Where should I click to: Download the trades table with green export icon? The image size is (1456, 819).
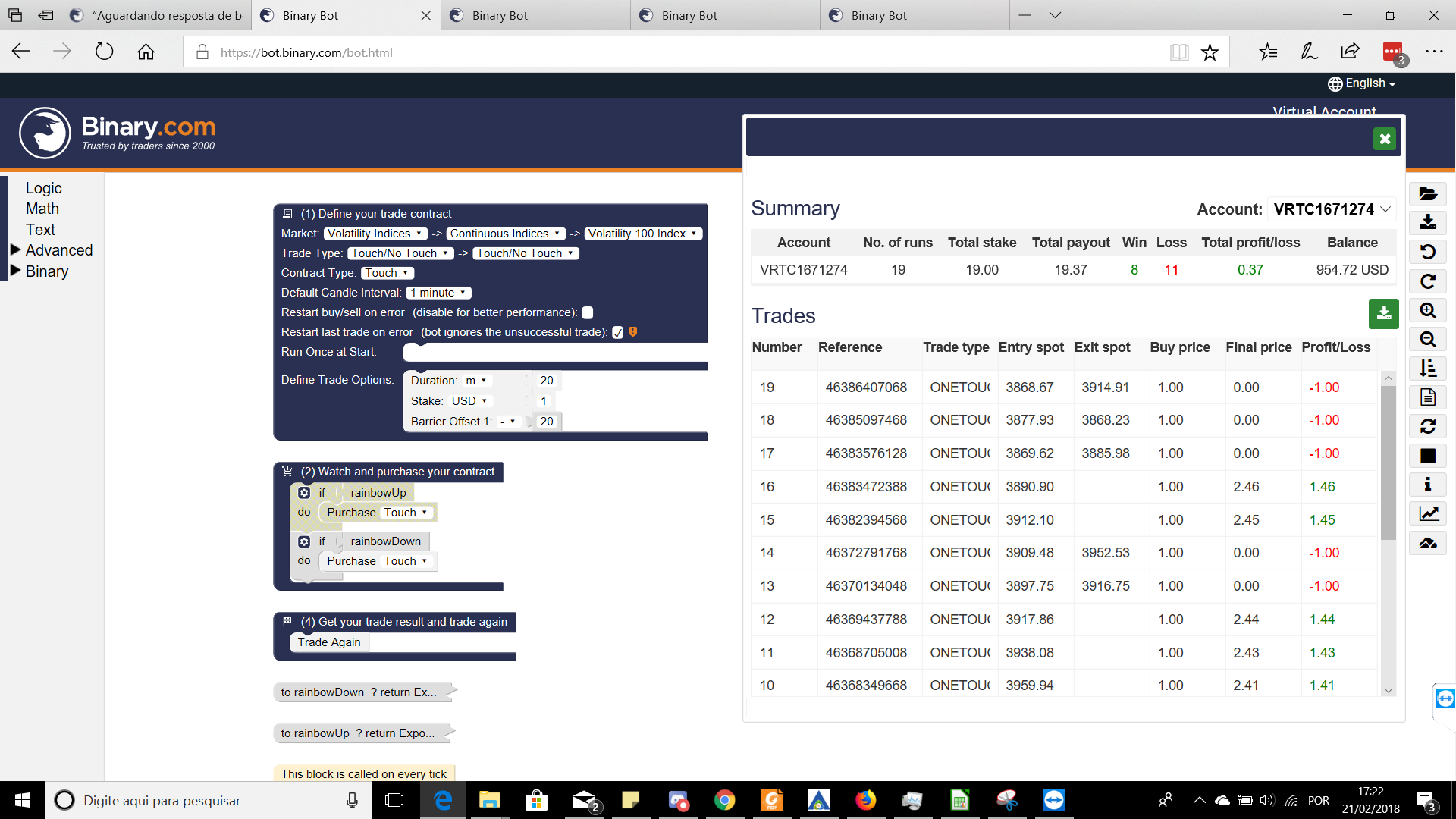(1384, 314)
